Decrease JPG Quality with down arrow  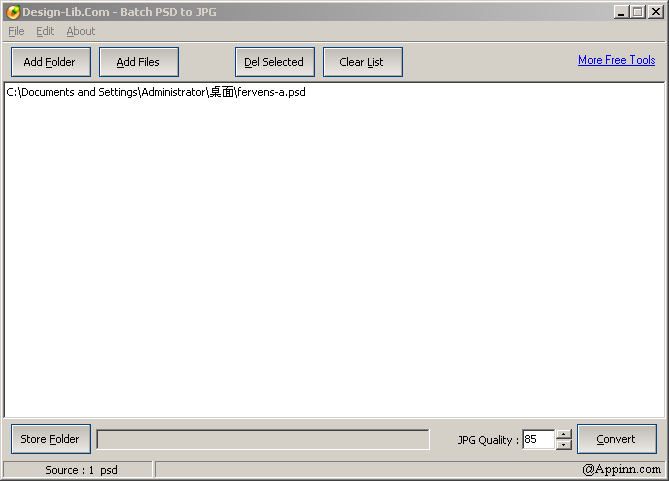coord(564,445)
